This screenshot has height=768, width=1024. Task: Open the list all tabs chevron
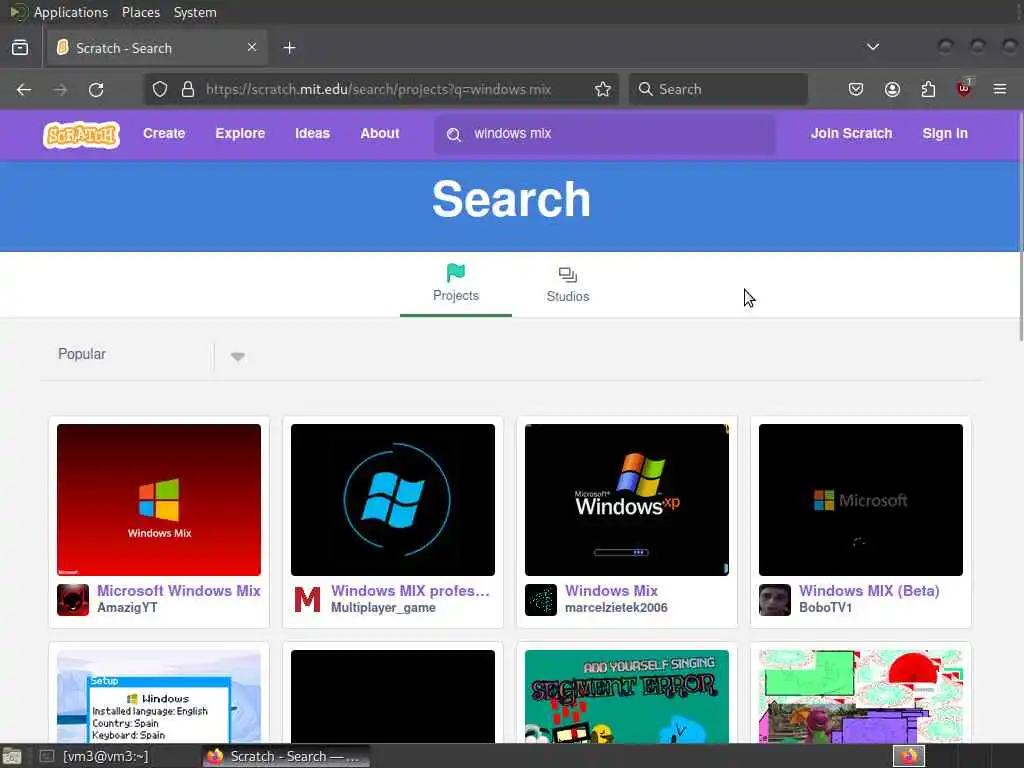[x=872, y=47]
